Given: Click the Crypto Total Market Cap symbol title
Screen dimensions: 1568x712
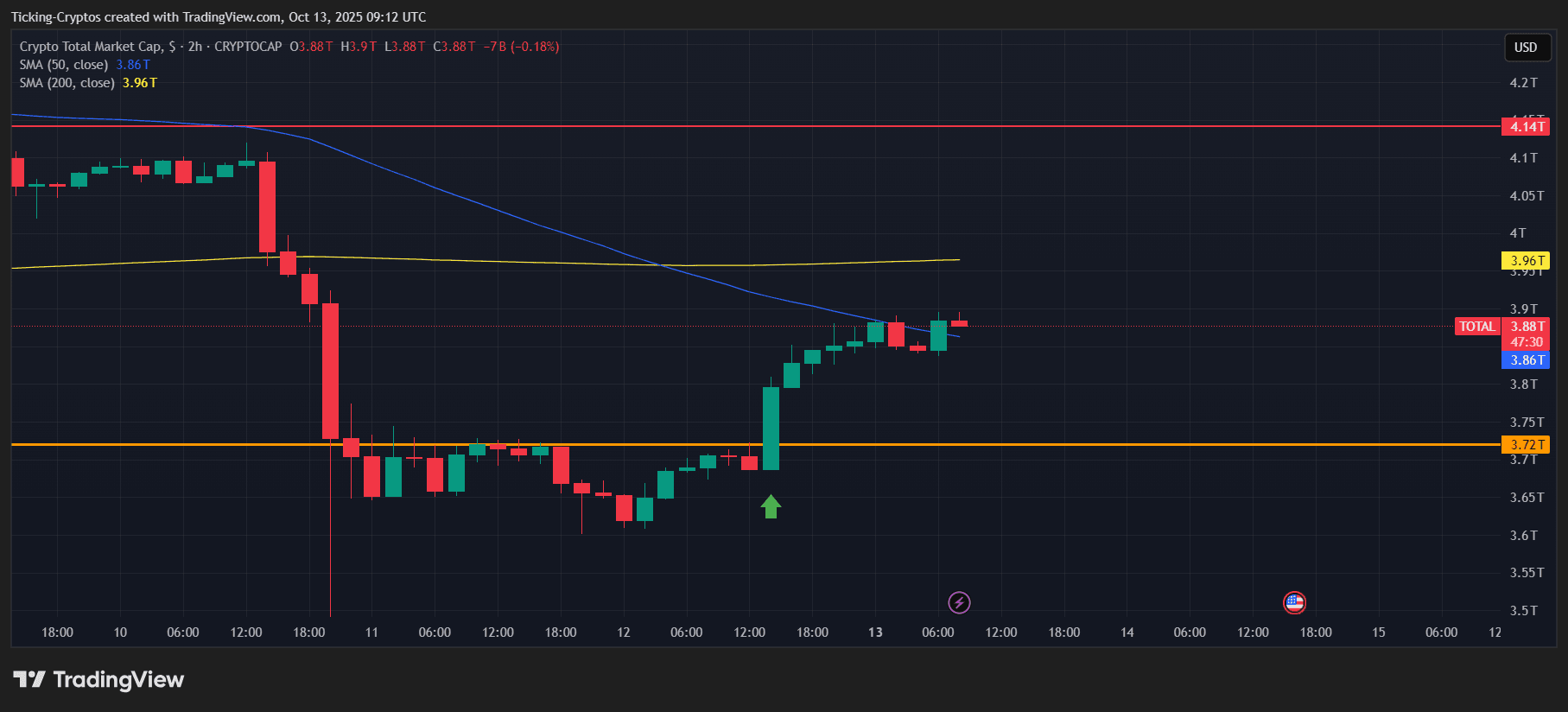Looking at the screenshot, I should pos(91,47).
